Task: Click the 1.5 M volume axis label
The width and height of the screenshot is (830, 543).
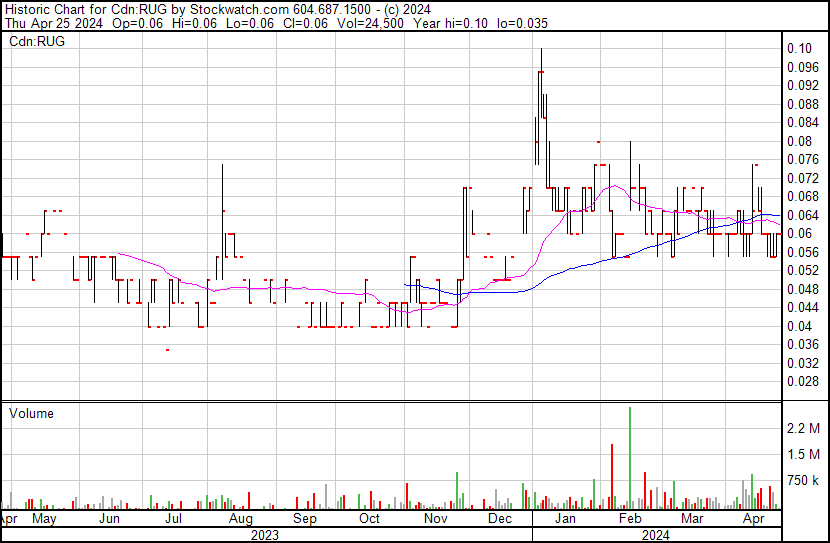Action: [803, 454]
